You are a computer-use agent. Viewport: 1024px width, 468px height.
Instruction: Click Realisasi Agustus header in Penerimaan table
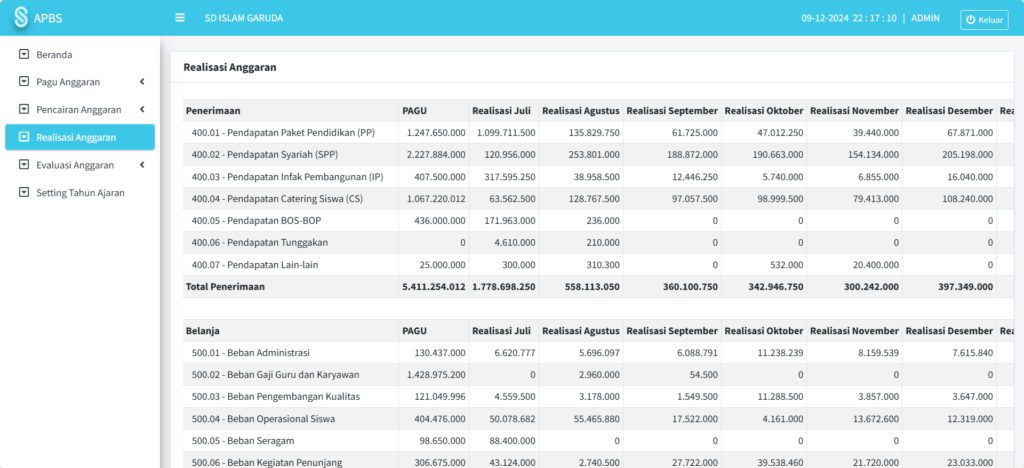click(581, 111)
